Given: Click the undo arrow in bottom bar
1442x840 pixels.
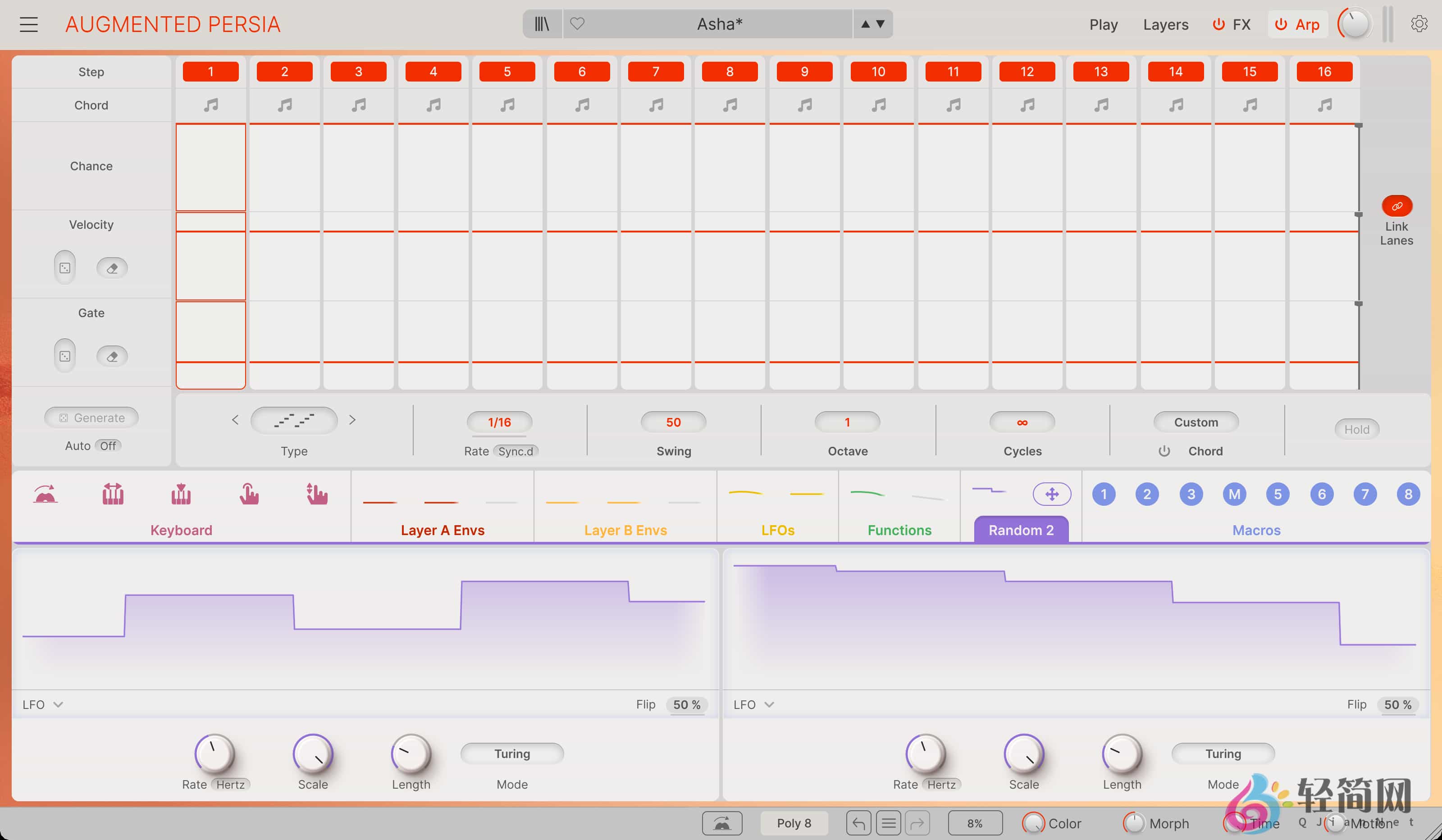Looking at the screenshot, I should click(858, 823).
